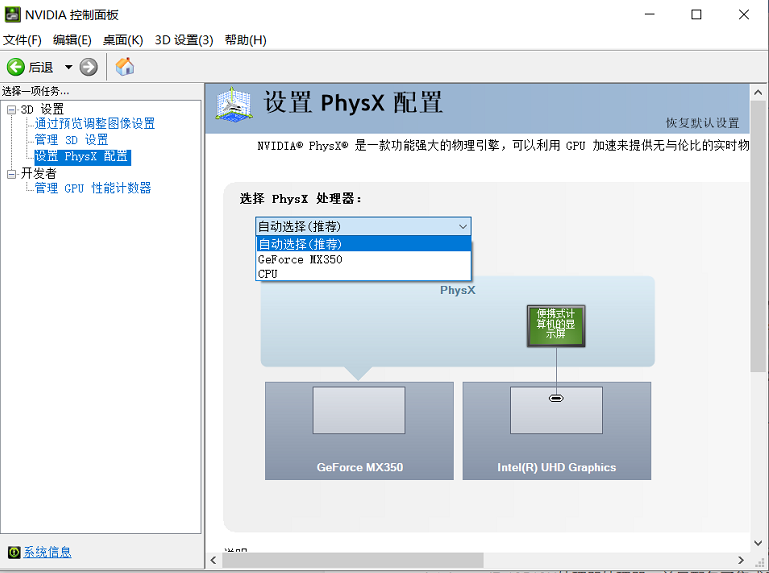This screenshot has height=573, width=769.
Task: Open the 桌面(K) menu
Action: pos(123,40)
